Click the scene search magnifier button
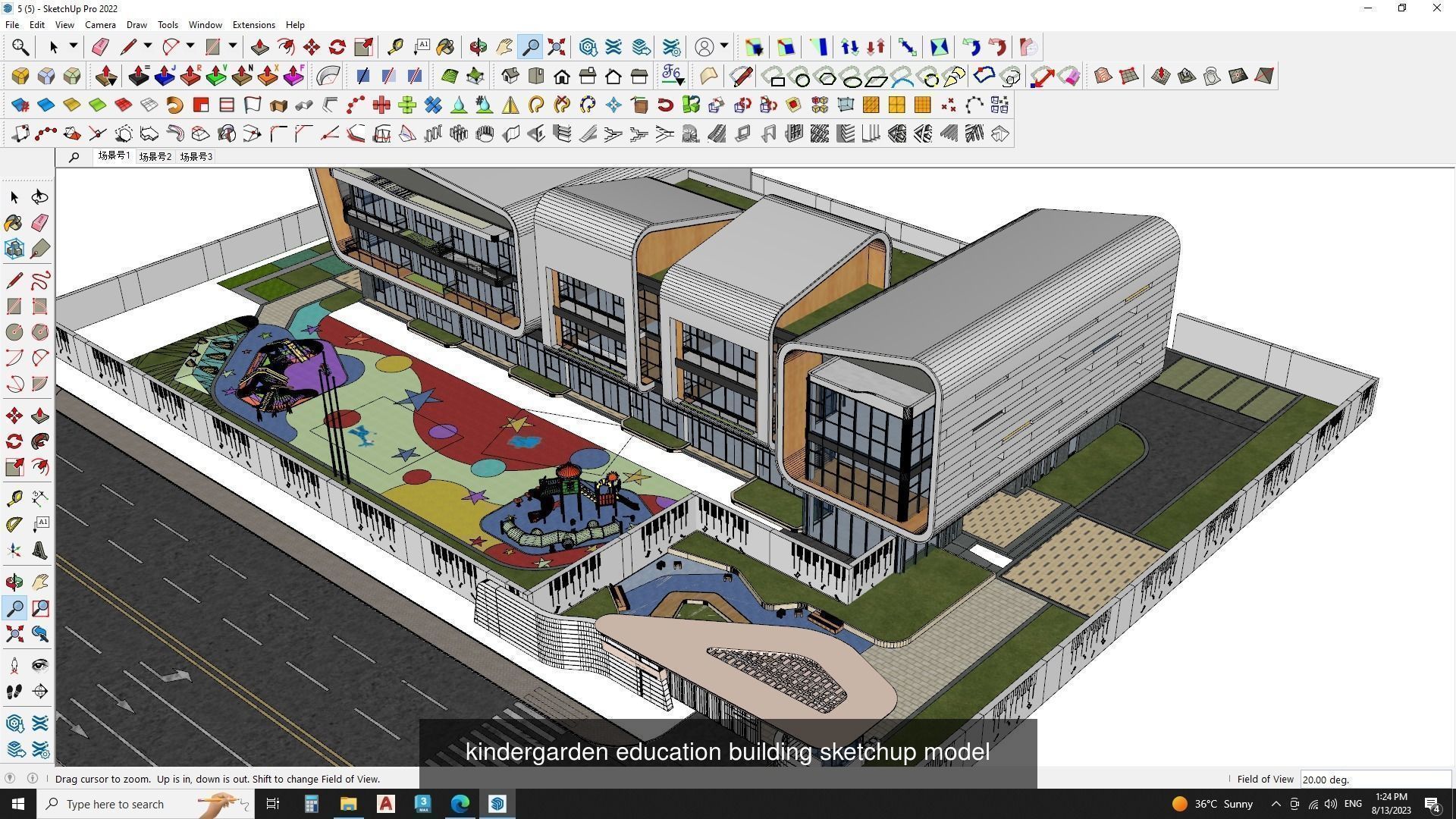This screenshot has height=819, width=1456. click(74, 157)
